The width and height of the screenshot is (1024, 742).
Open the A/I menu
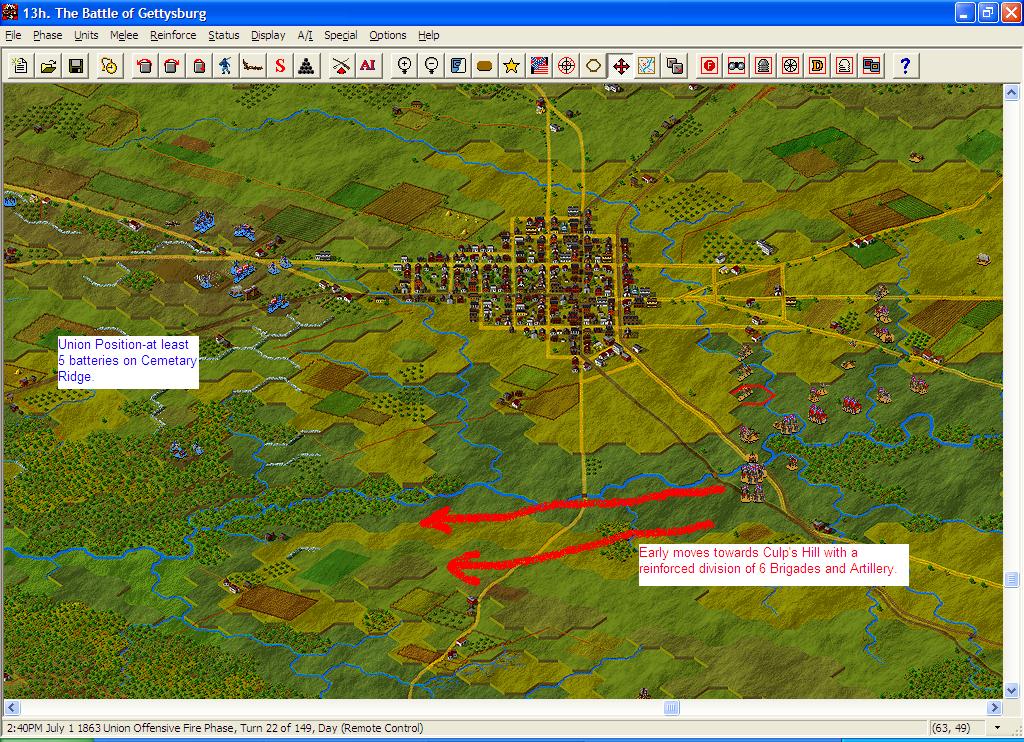305,35
